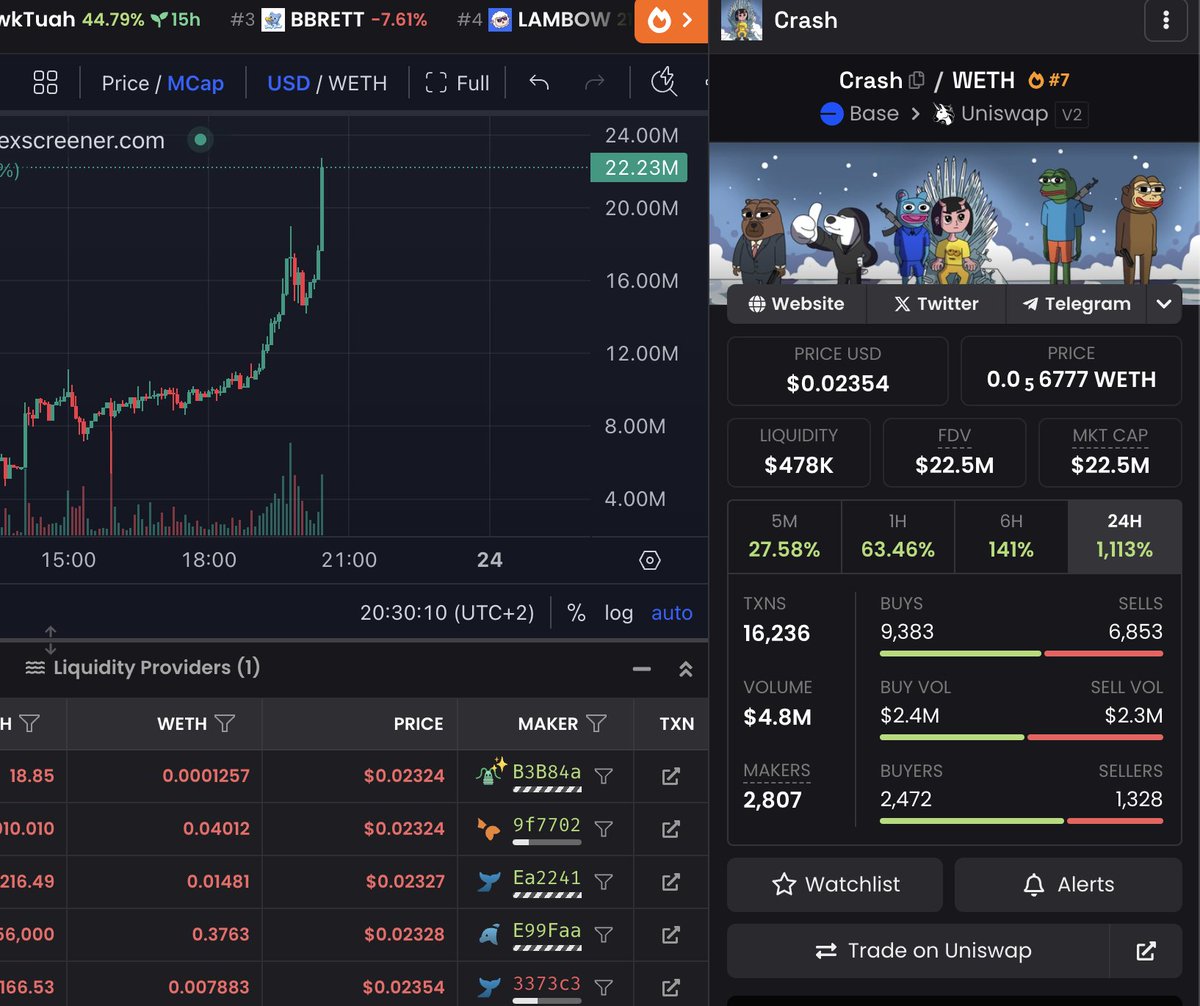
Task: Click the Base chain link
Action: (859, 114)
